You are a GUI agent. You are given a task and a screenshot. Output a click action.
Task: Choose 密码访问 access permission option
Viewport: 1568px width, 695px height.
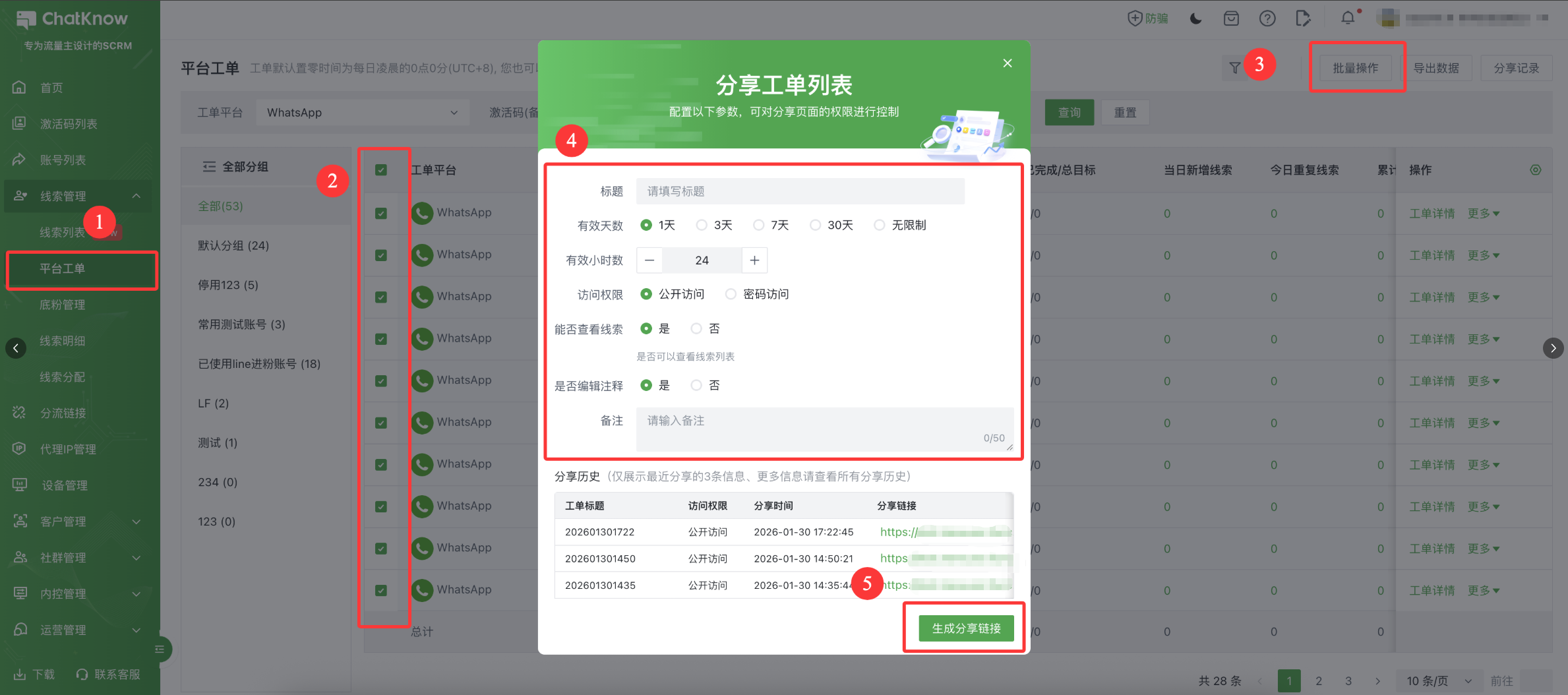pyautogui.click(x=731, y=294)
